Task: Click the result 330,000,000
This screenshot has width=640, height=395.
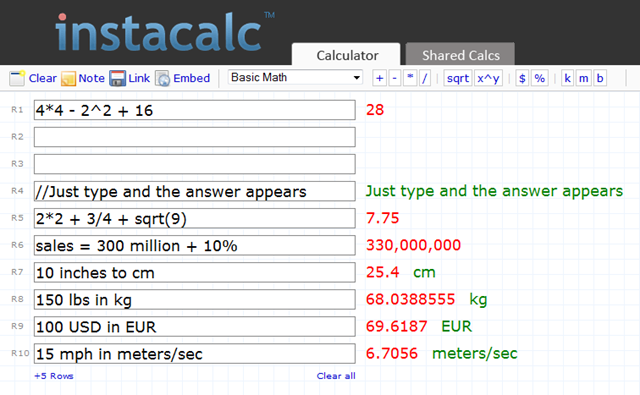Action: pos(413,245)
